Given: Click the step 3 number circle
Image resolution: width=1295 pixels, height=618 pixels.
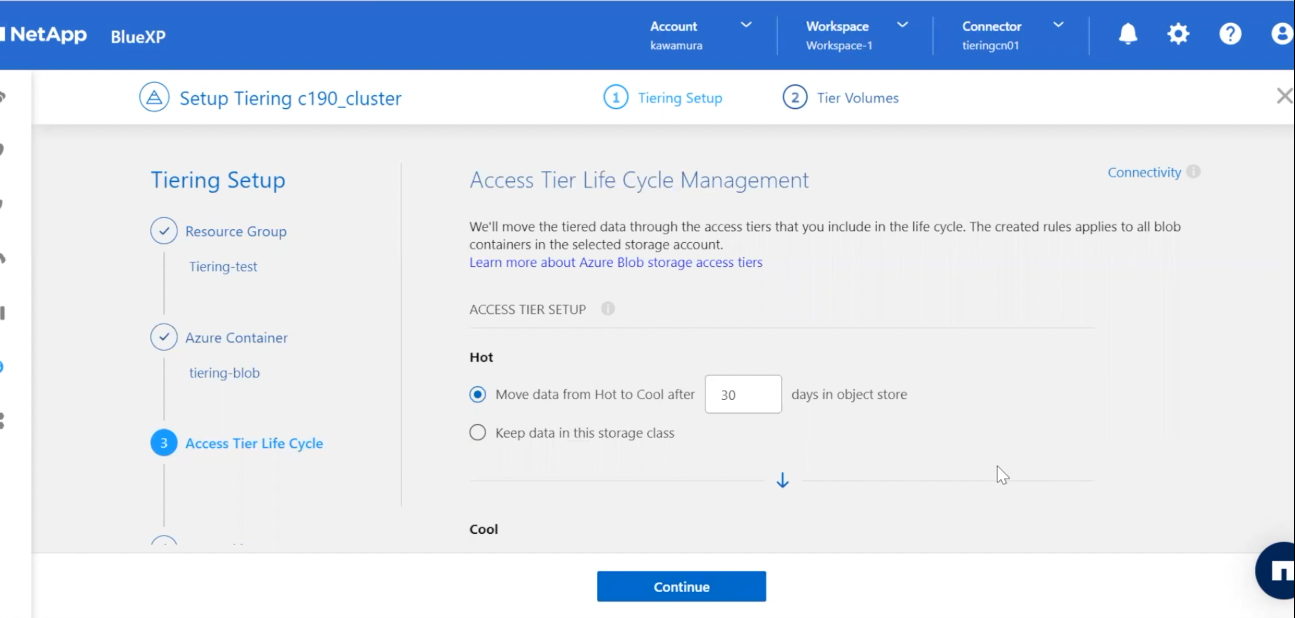Looking at the screenshot, I should click(164, 443).
